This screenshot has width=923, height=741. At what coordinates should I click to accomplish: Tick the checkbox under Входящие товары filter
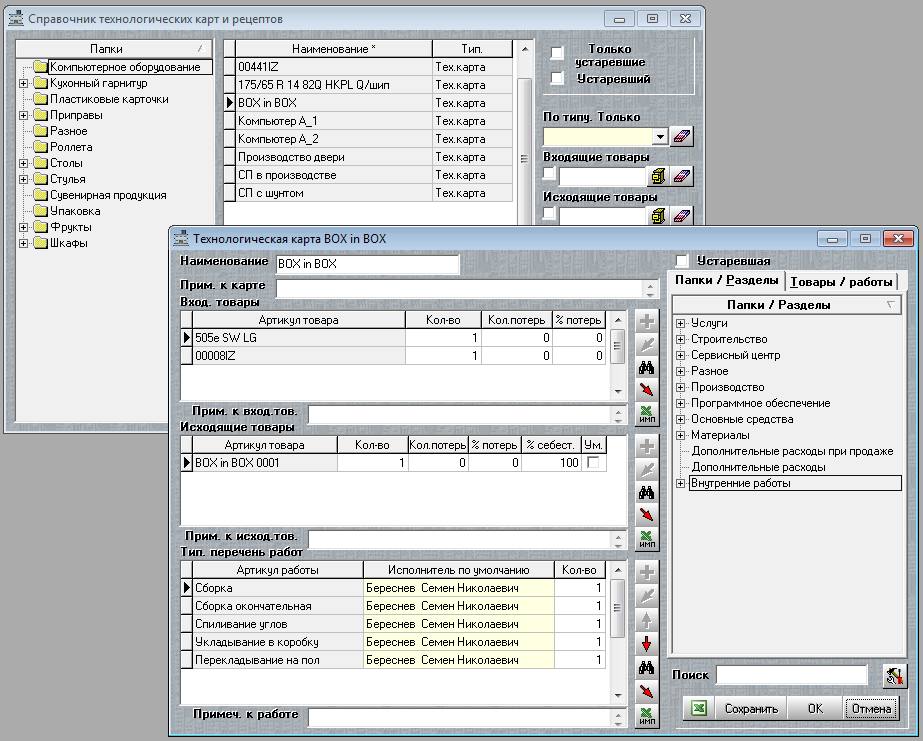549,174
